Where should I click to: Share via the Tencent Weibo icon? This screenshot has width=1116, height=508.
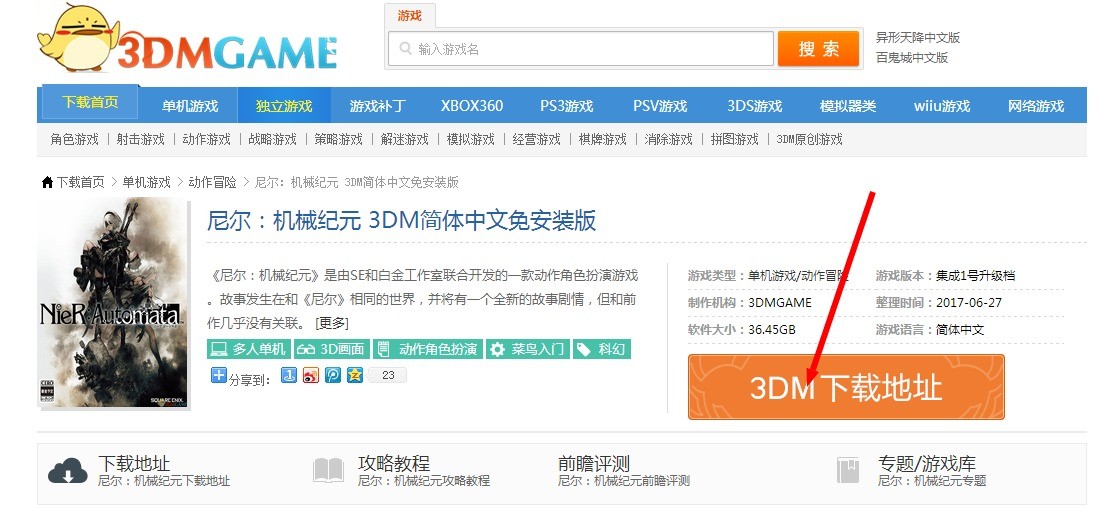coord(333,375)
